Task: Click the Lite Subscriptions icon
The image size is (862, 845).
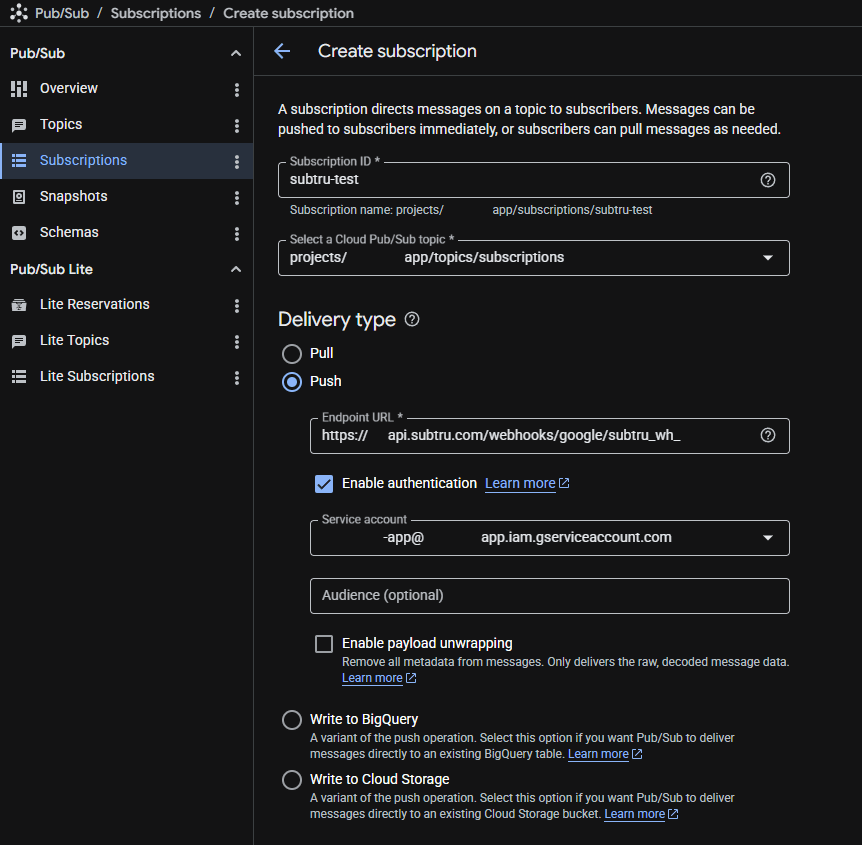Action: (x=19, y=377)
